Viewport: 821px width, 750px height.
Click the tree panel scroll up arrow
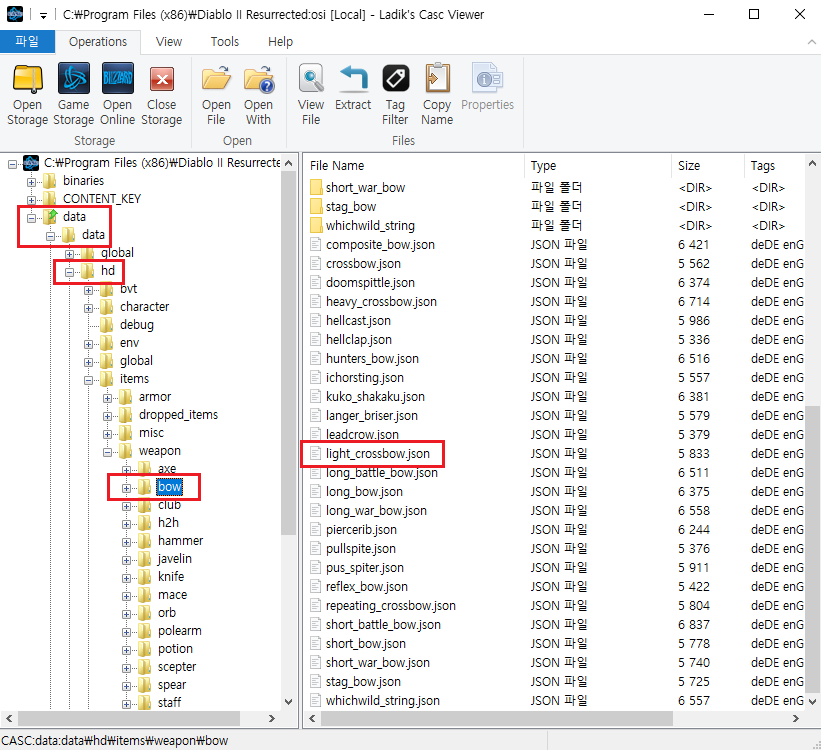(x=289, y=163)
